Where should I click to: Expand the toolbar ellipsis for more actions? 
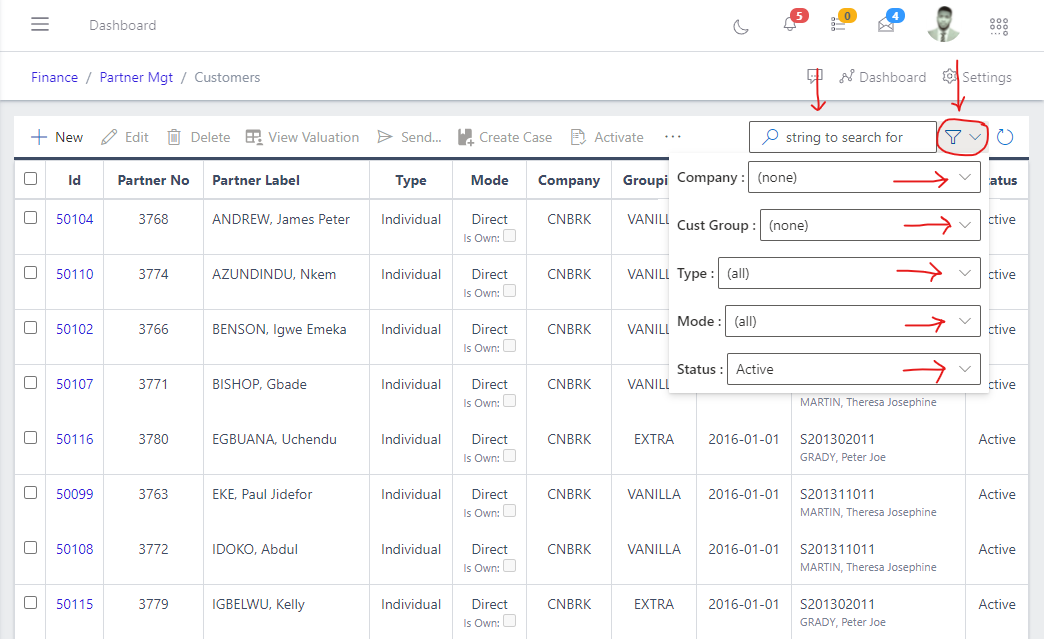click(672, 136)
